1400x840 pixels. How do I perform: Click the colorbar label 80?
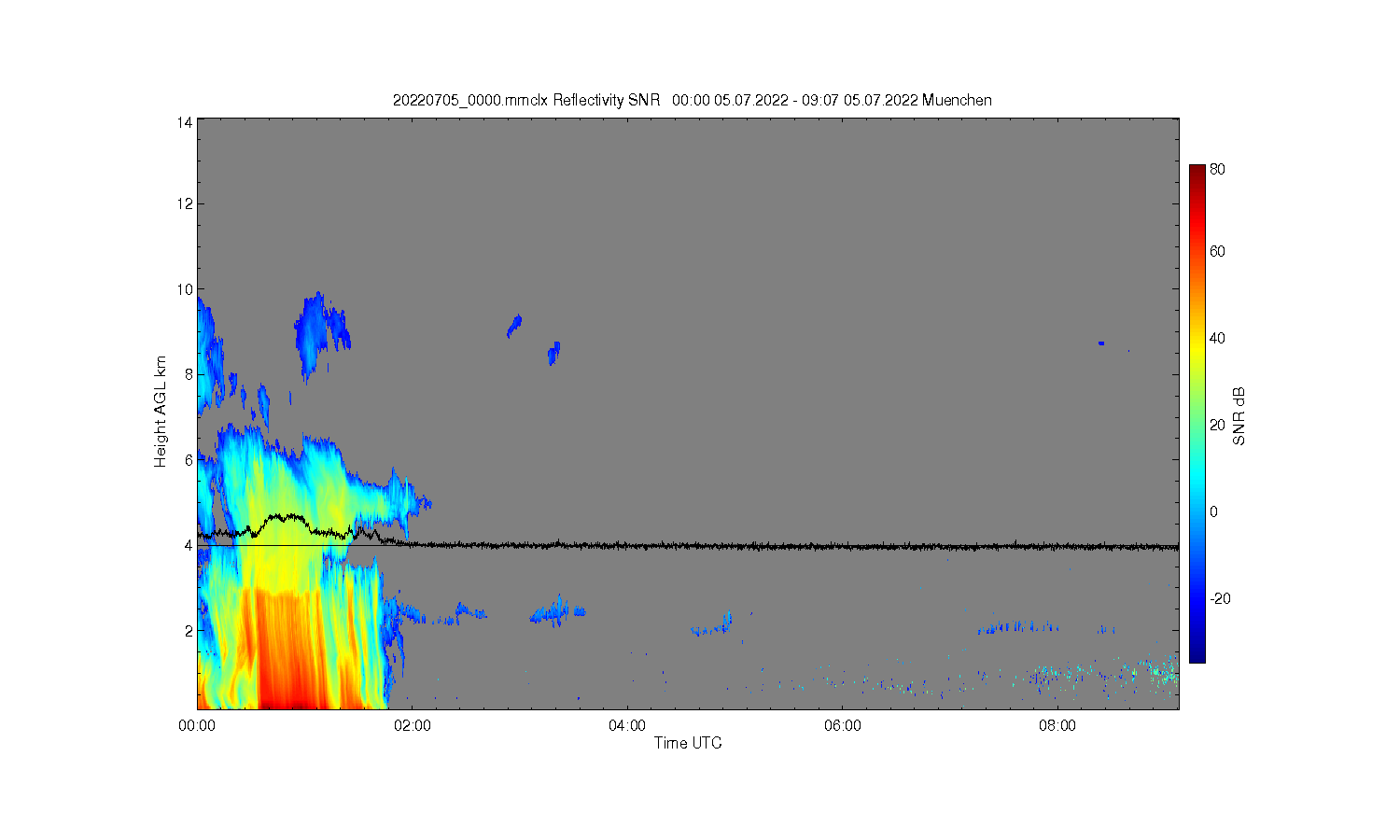1217,169
